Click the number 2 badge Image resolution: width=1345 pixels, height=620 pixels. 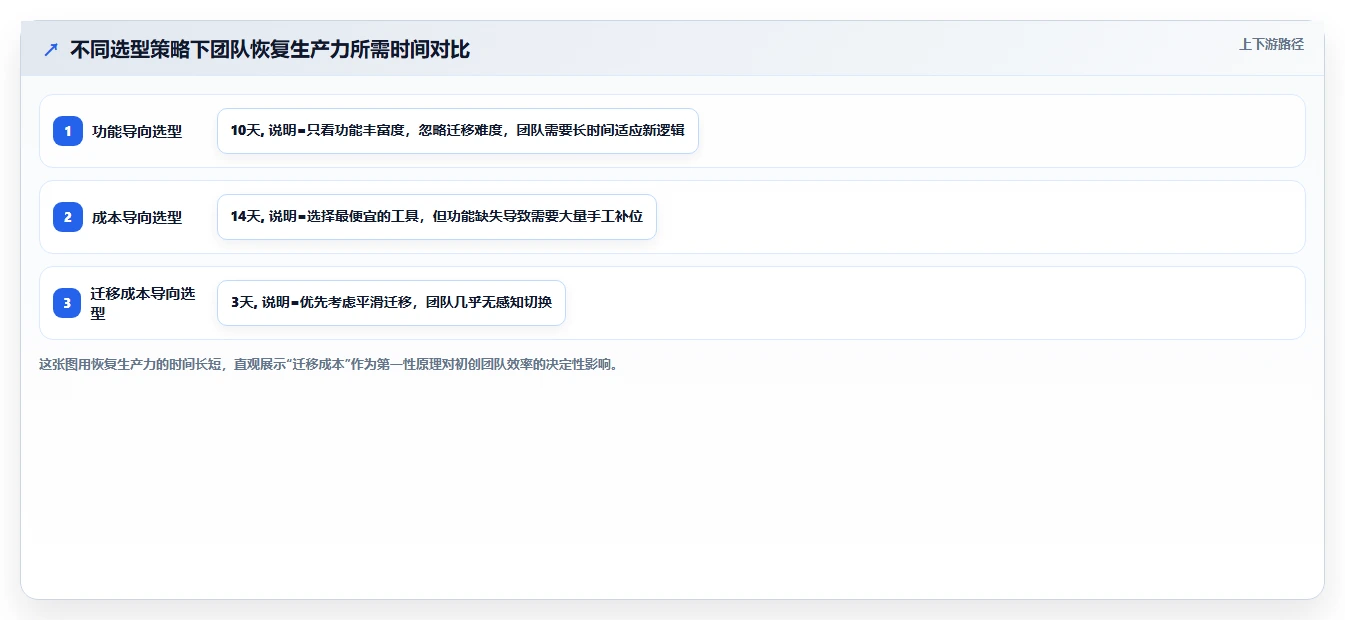(68, 217)
